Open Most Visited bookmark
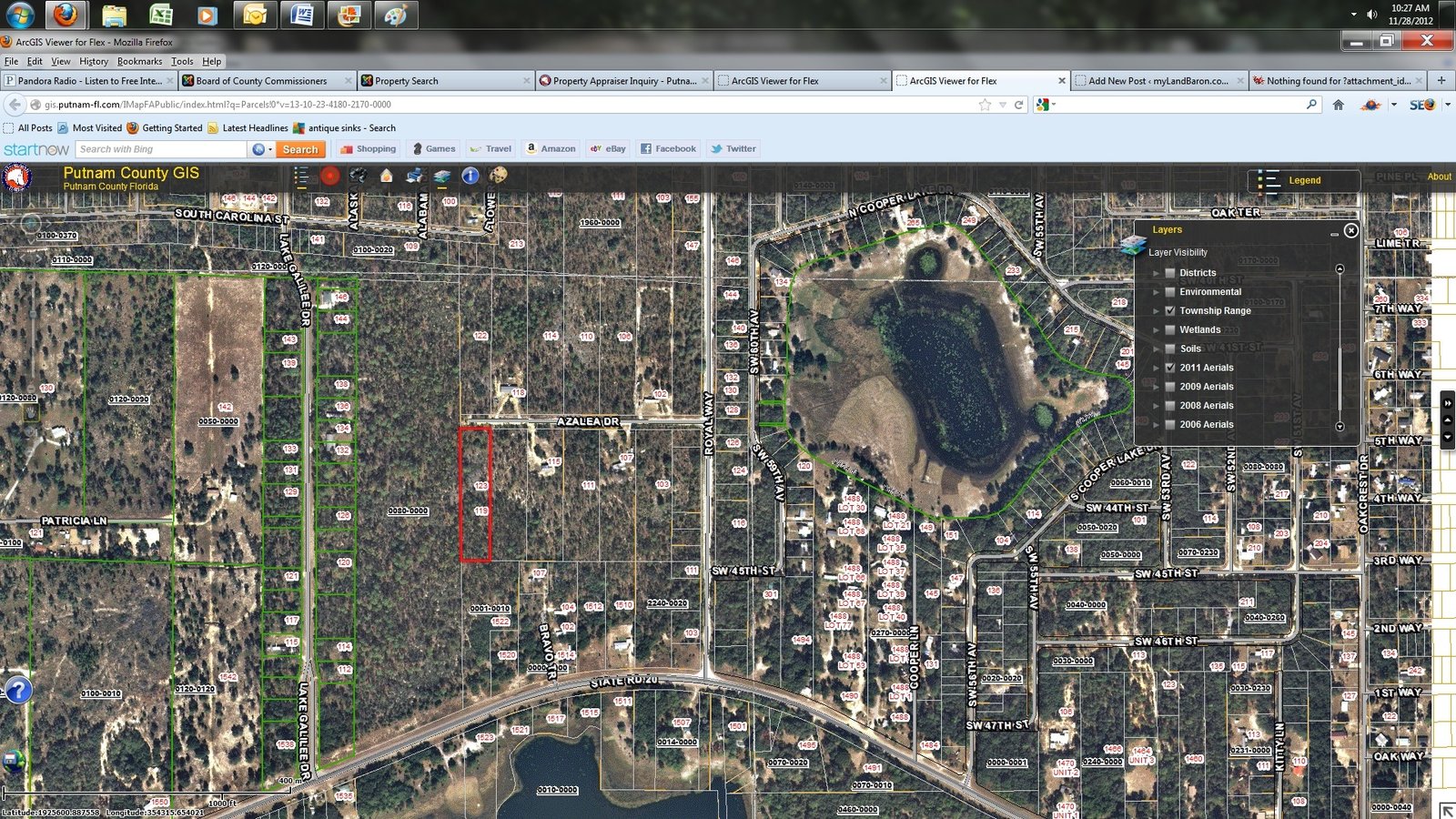The height and width of the screenshot is (819, 1456). click(x=89, y=128)
